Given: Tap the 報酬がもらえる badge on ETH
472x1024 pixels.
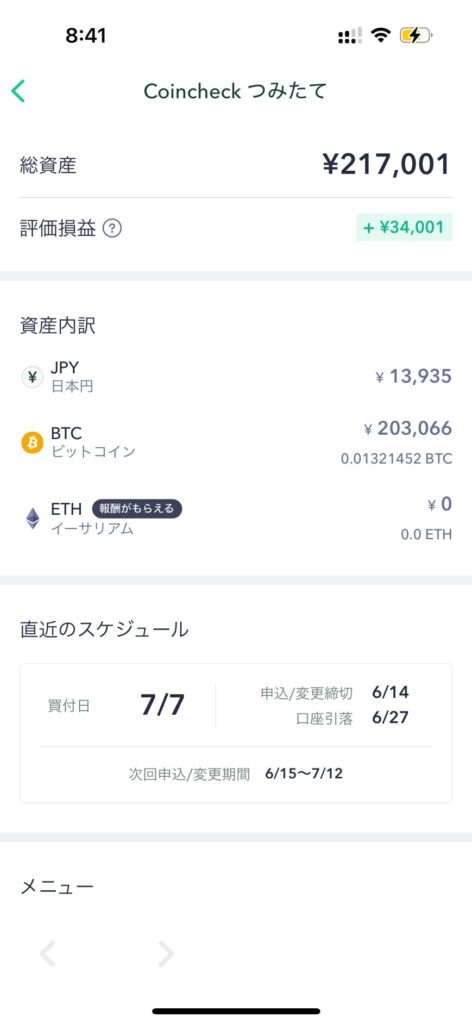Looking at the screenshot, I should [x=136, y=509].
